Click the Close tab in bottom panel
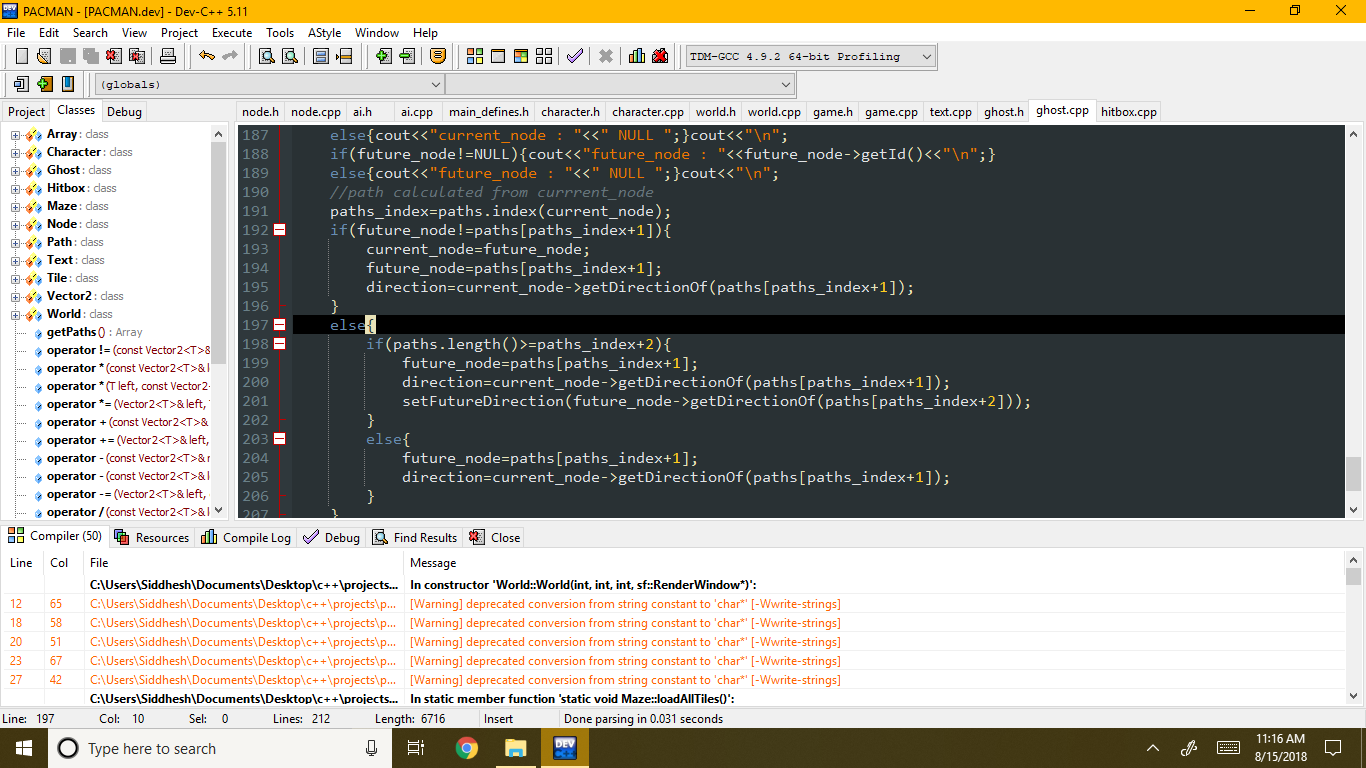Image resolution: width=1366 pixels, height=768 pixels. click(495, 537)
